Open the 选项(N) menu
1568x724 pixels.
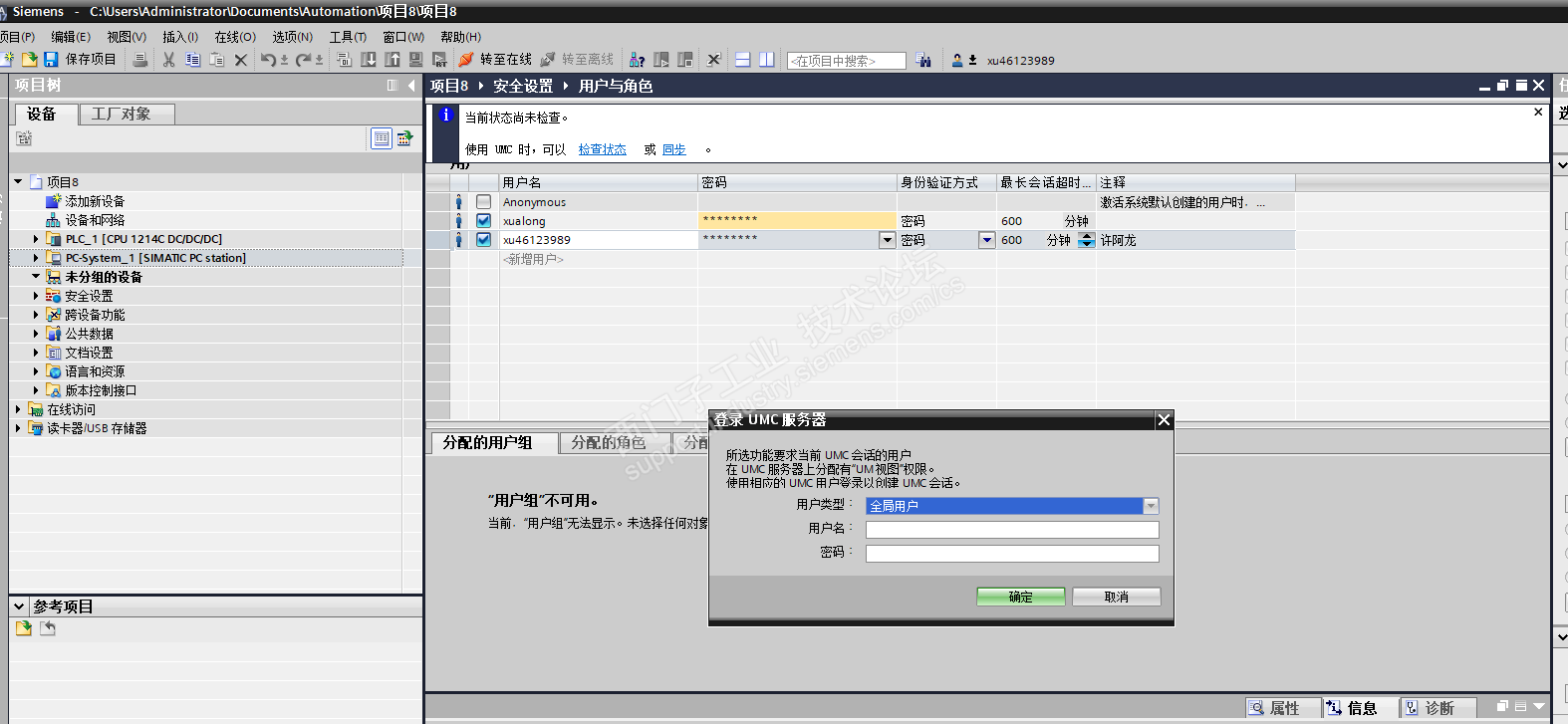[293, 37]
